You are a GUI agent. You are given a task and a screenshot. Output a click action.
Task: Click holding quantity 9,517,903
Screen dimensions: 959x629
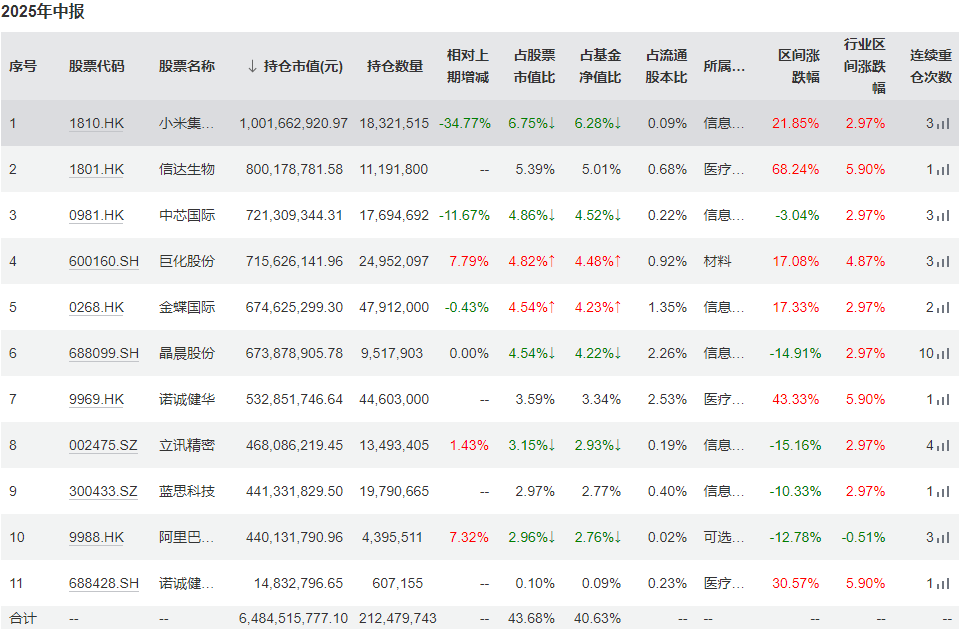pos(392,353)
